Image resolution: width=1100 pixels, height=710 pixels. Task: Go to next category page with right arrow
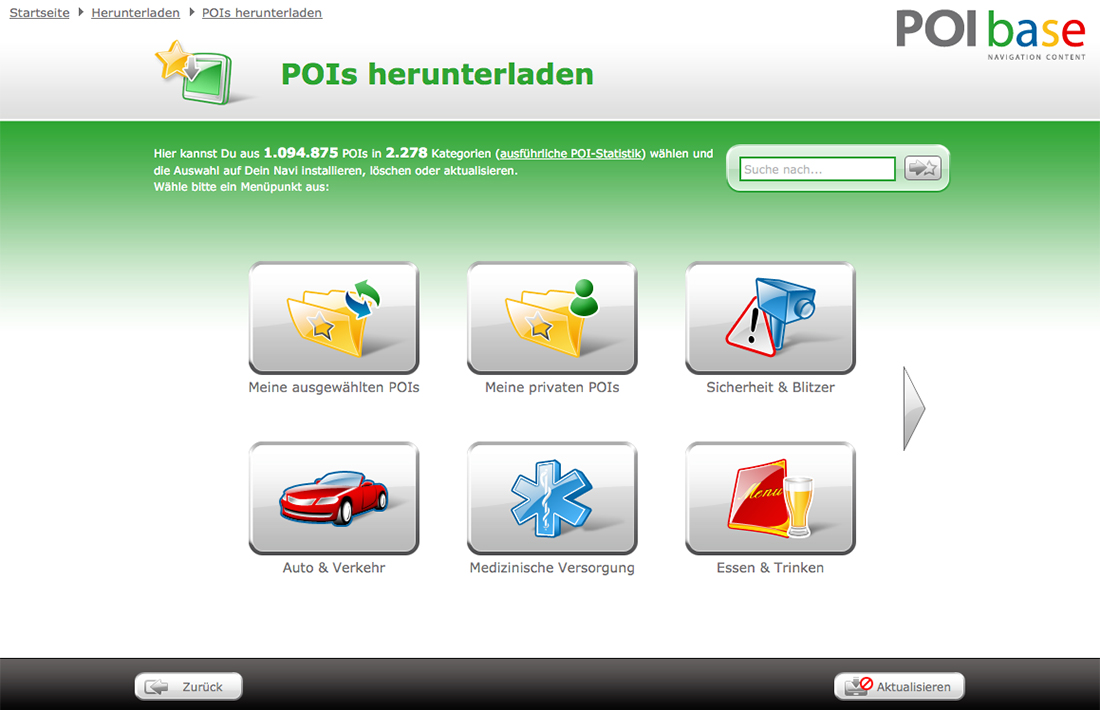click(913, 408)
